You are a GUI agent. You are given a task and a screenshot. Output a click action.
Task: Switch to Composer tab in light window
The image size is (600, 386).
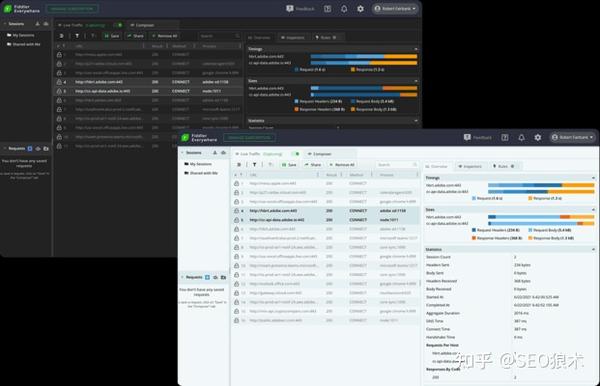[x=320, y=154]
